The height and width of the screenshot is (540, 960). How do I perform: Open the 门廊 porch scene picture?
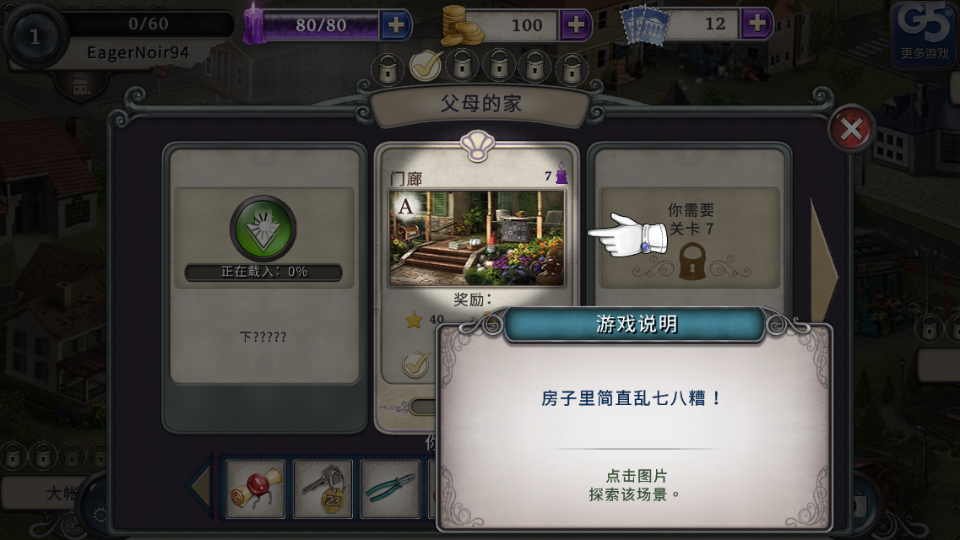pyautogui.click(x=476, y=238)
